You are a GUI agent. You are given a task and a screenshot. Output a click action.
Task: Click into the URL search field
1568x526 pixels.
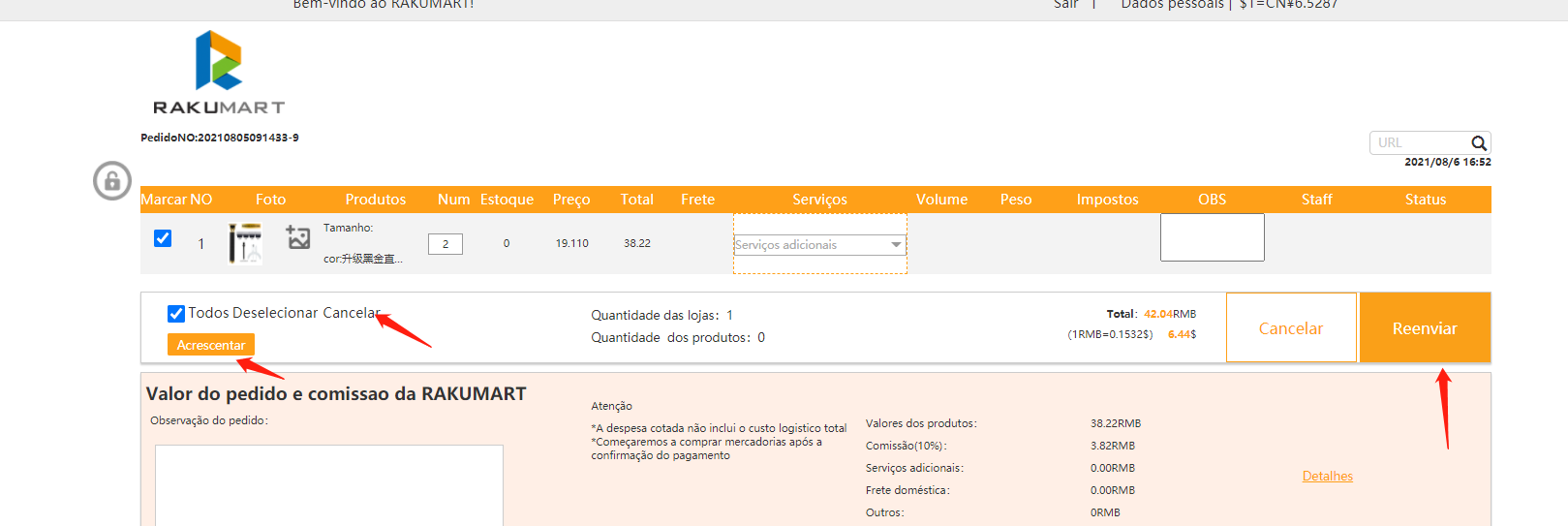[1421, 143]
